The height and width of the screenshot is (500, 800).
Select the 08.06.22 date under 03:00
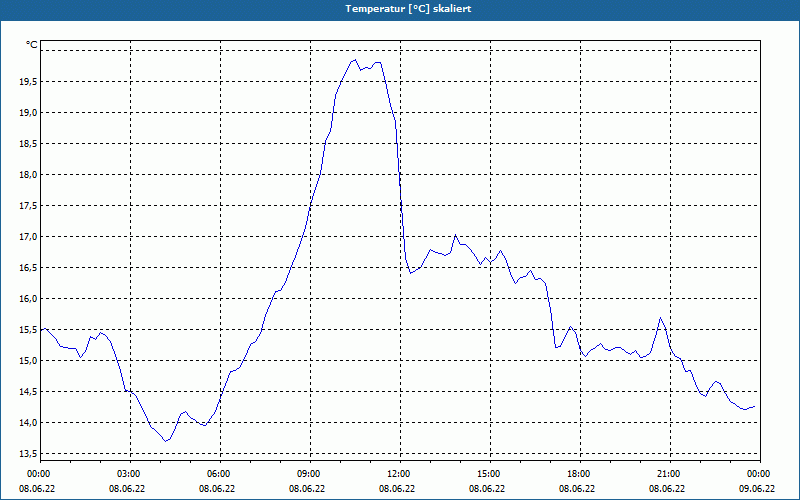tap(127, 488)
